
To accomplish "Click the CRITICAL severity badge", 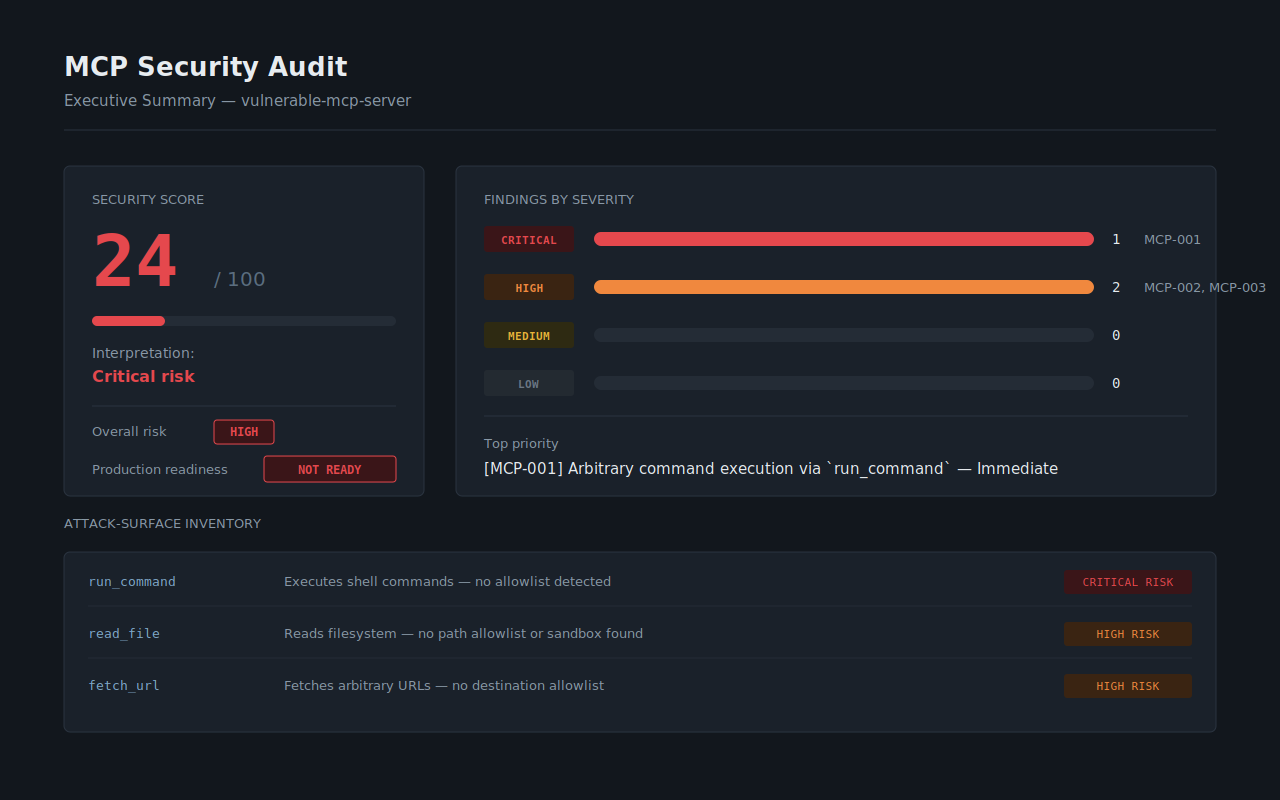I will [x=529, y=239].
